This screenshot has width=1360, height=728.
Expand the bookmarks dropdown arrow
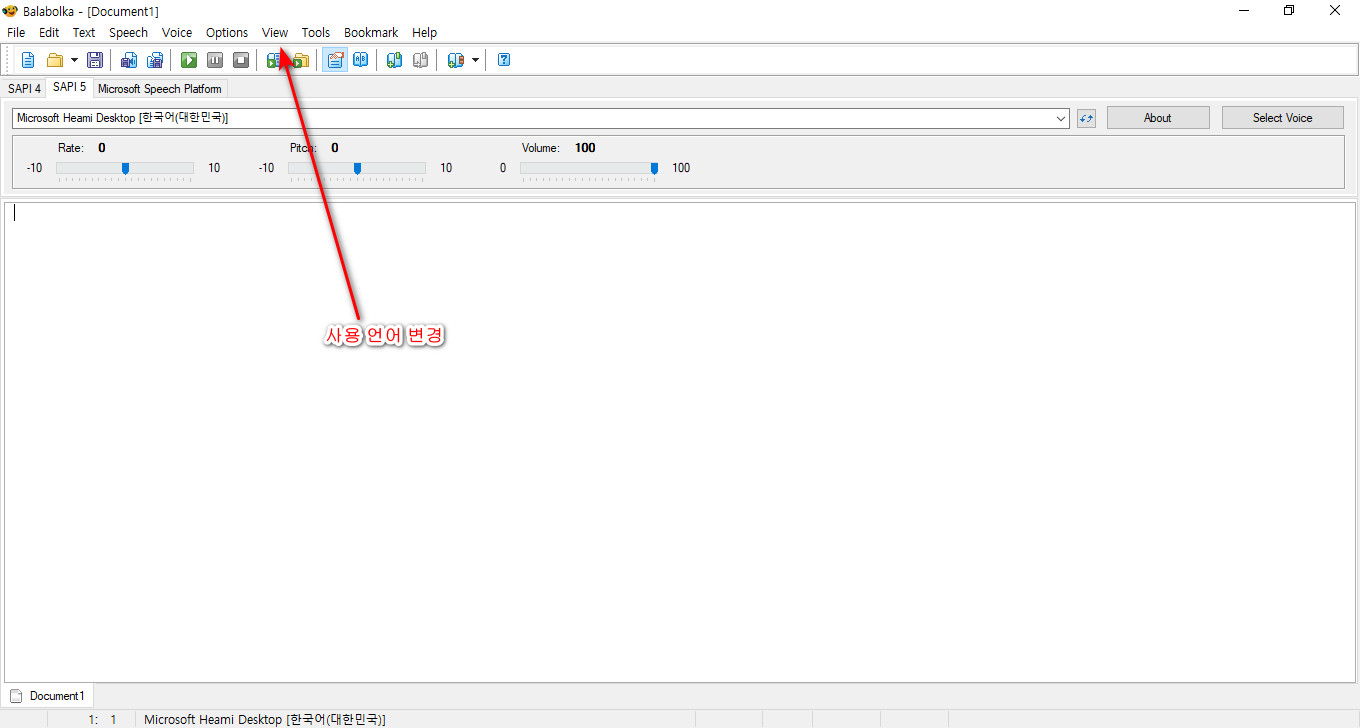[x=475, y=60]
